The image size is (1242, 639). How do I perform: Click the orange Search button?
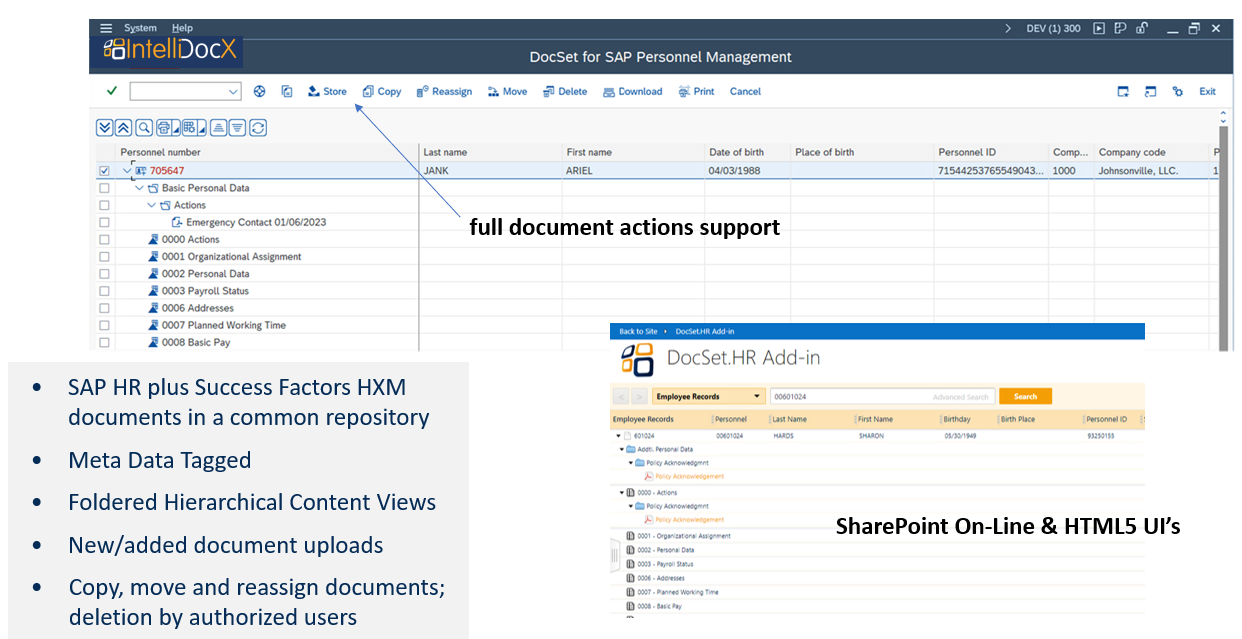coord(1025,397)
